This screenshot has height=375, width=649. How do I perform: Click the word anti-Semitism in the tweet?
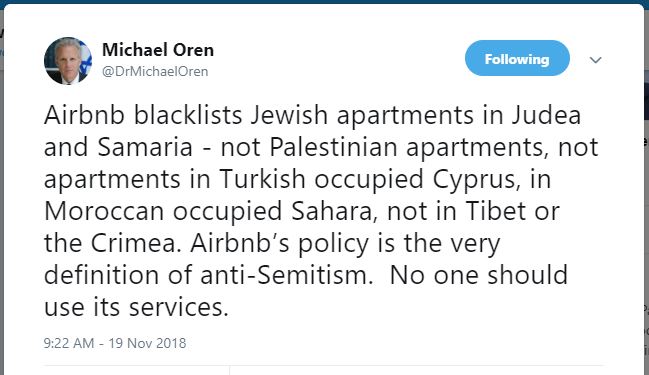click(x=286, y=275)
